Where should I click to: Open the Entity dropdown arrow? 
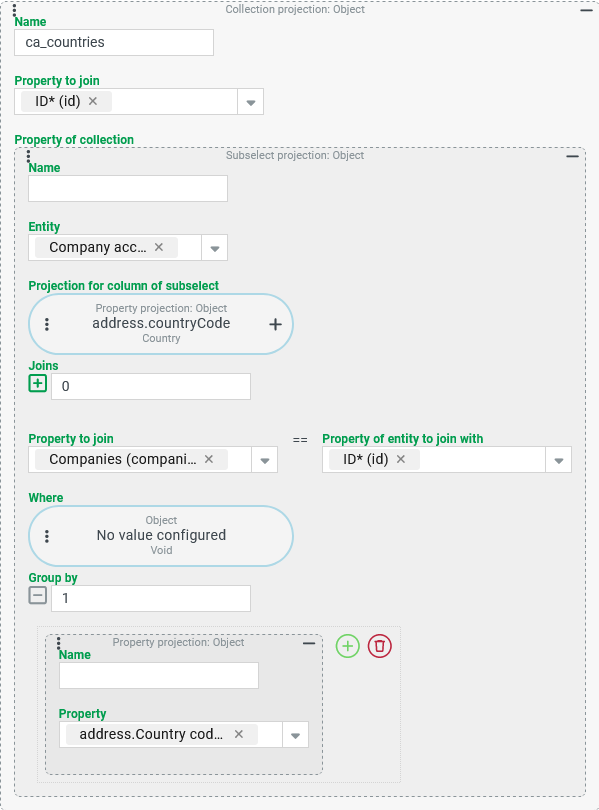pos(215,248)
